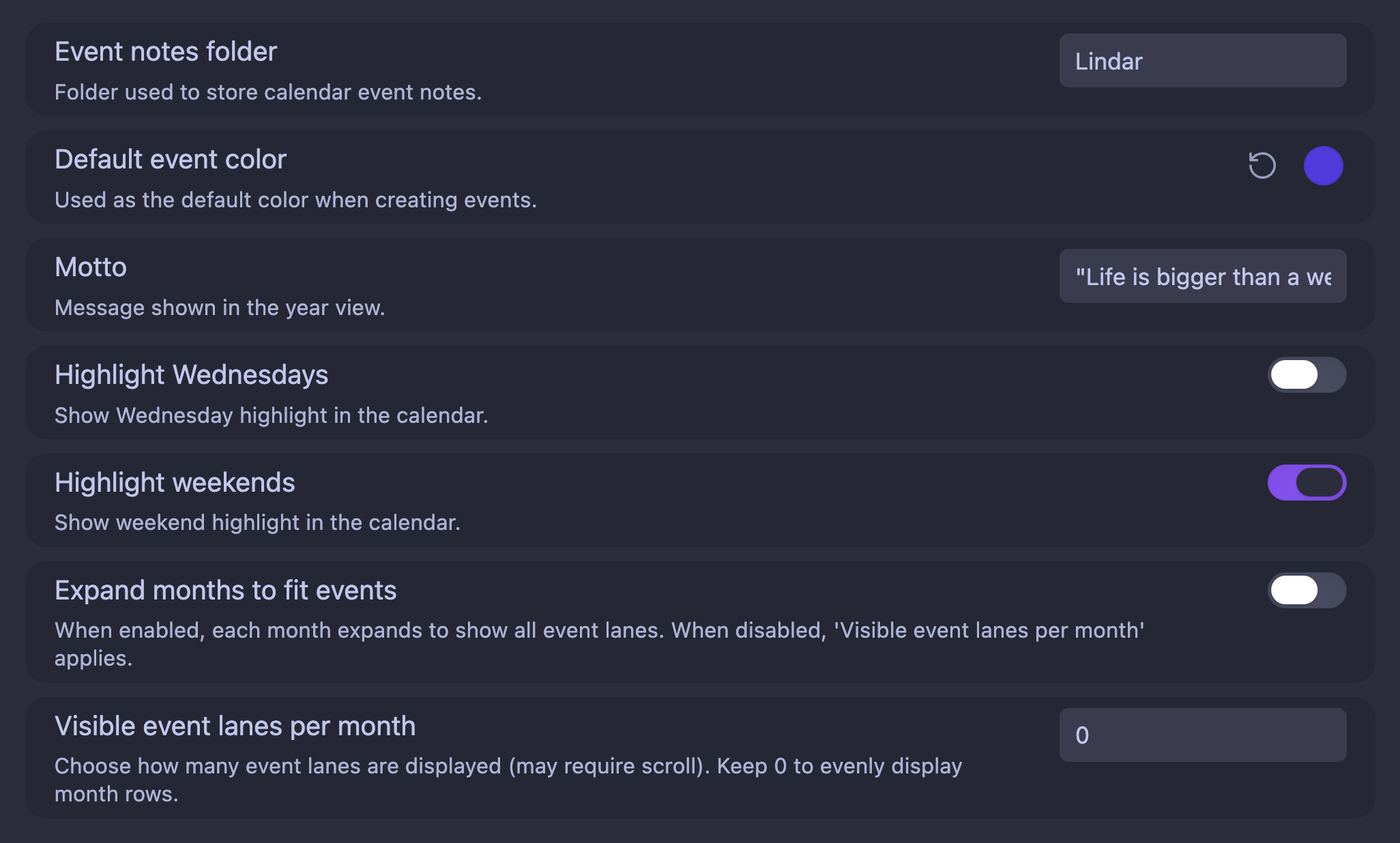Click 'Message shown in the year view' description

pyautogui.click(x=220, y=308)
